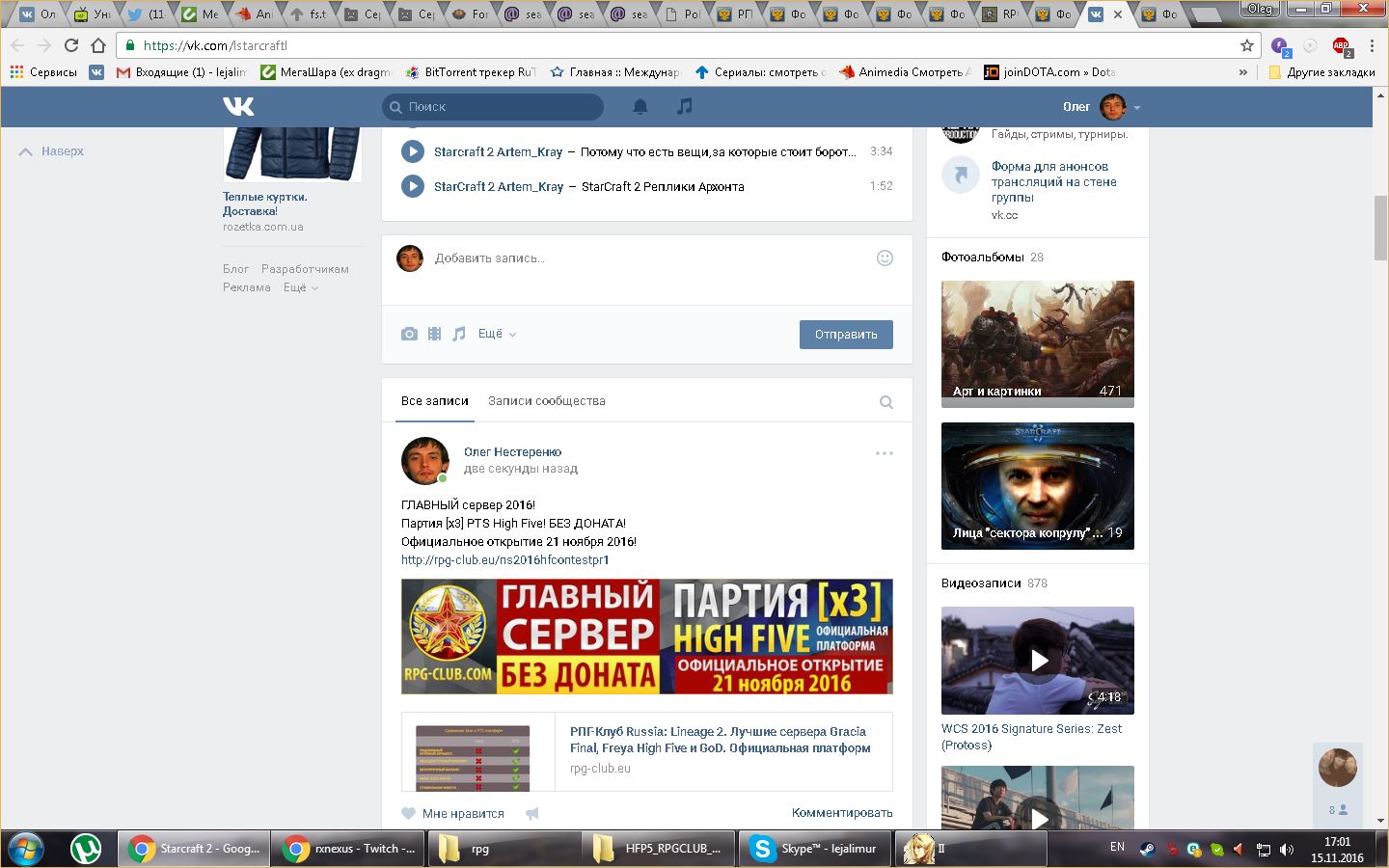
Task: Click the EN language indicator
Action: coord(1117,847)
